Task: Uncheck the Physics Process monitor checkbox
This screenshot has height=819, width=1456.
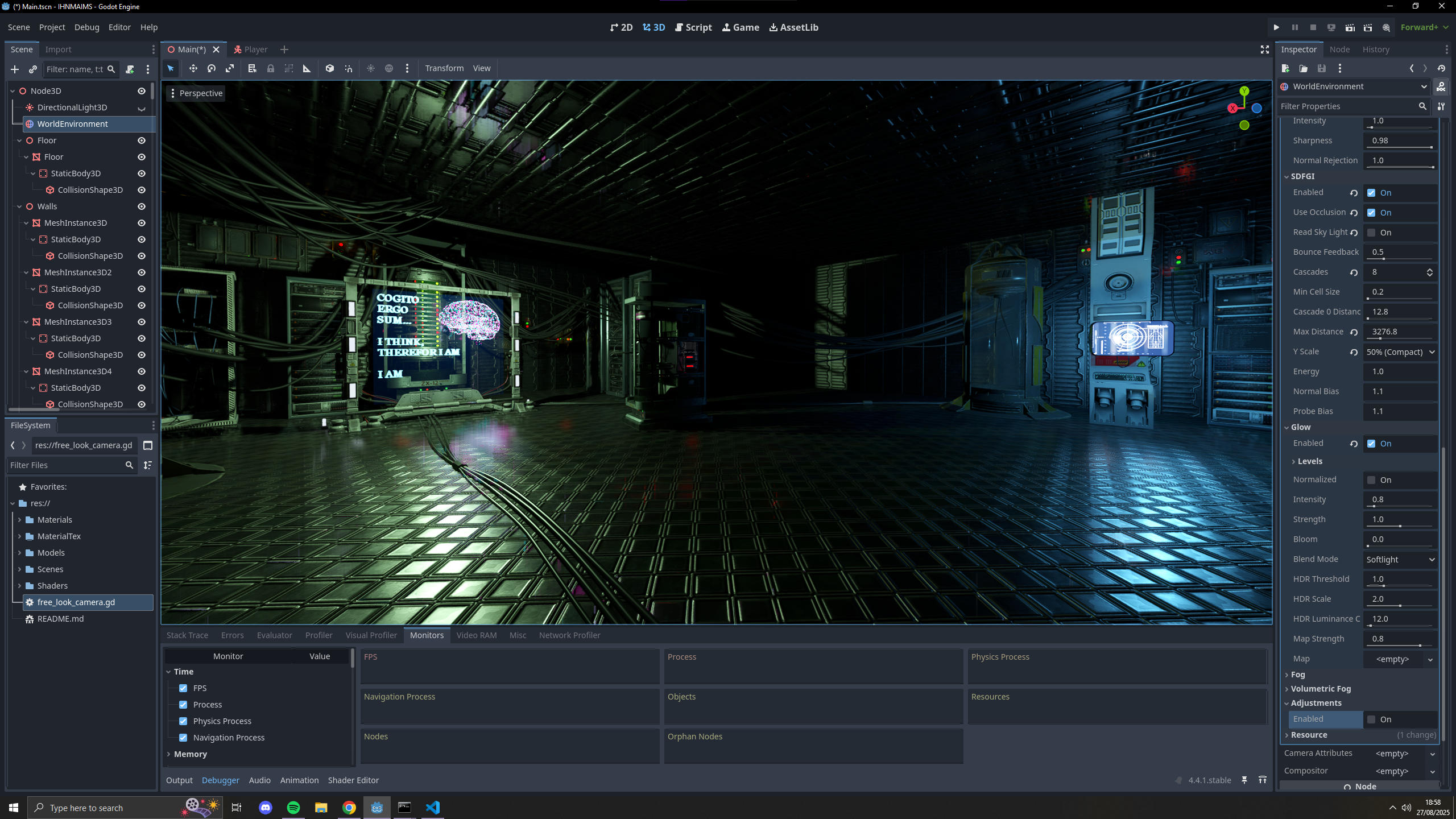Action: click(183, 721)
